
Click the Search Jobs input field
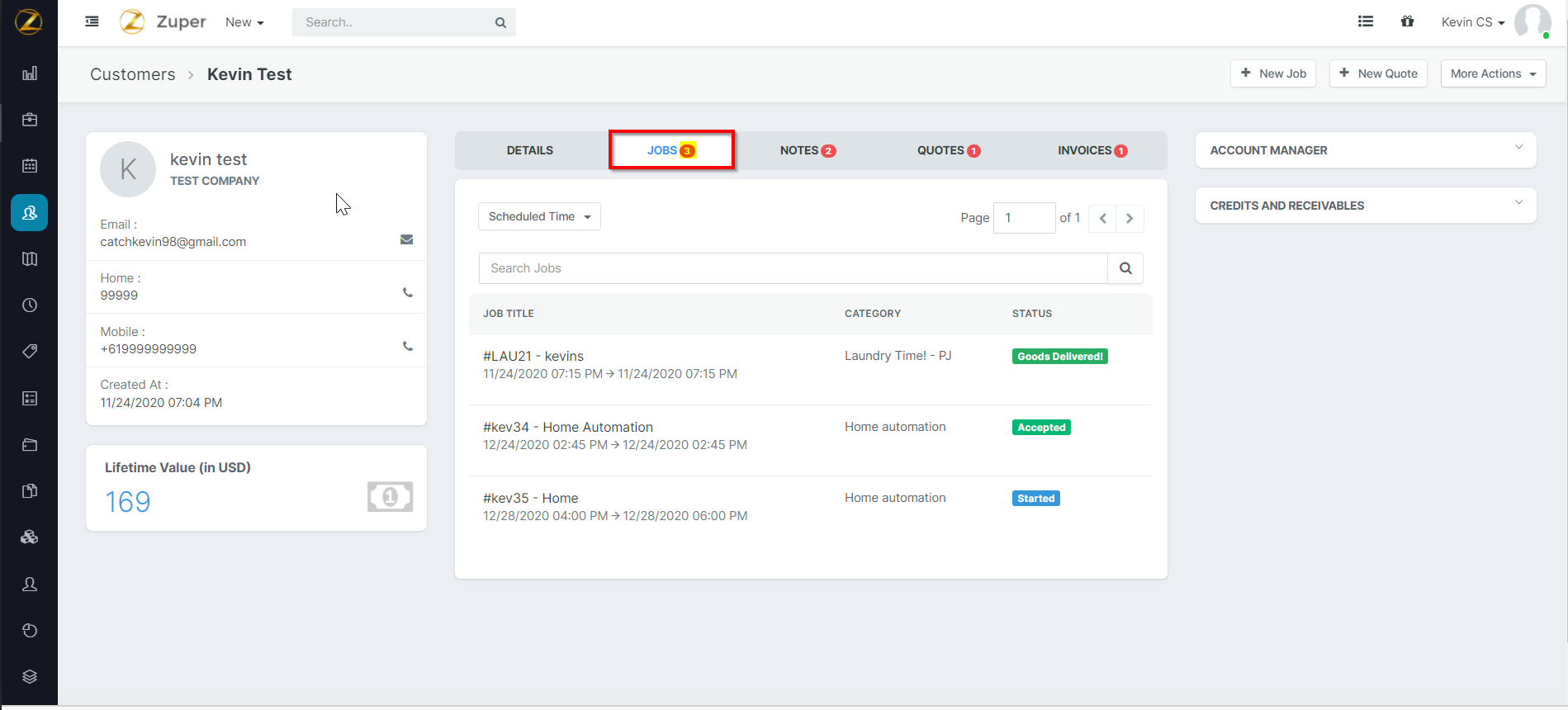click(x=793, y=268)
